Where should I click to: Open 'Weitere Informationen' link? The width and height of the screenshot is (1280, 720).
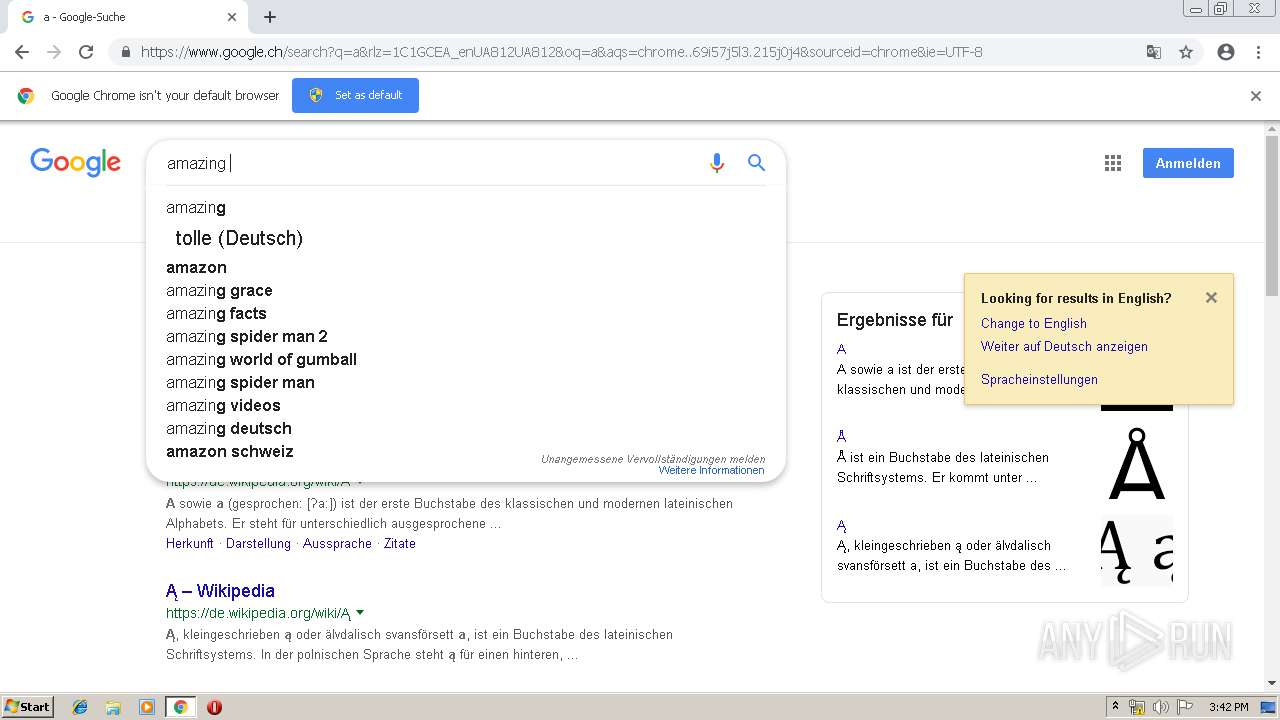click(x=711, y=470)
